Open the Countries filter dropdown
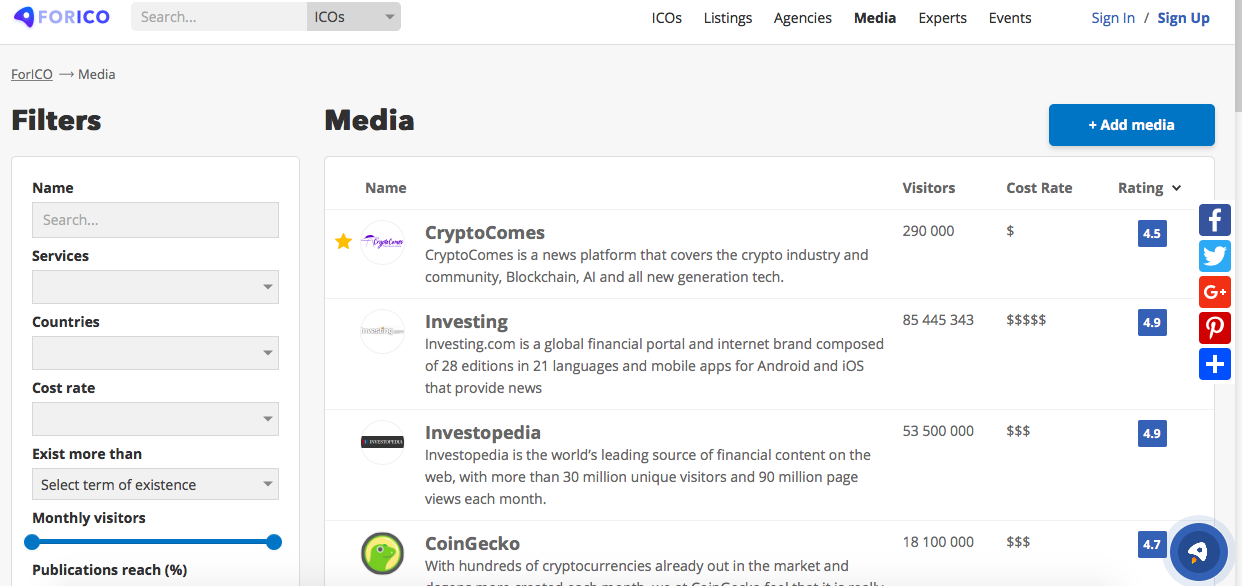The image size is (1242, 586). coord(155,353)
